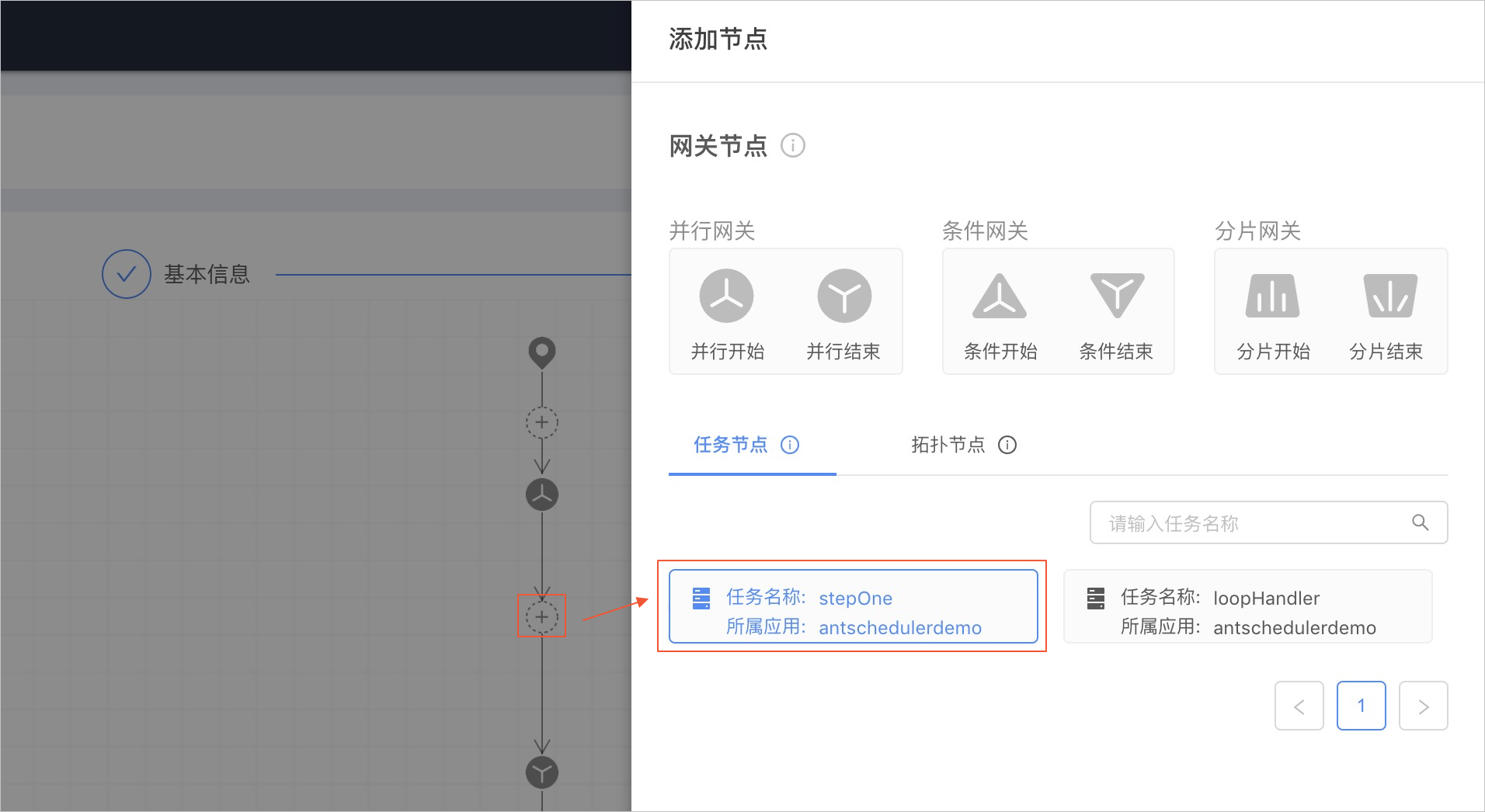Click the 基本信息 step label
Image resolution: width=1485 pixels, height=812 pixels.
pos(207,274)
